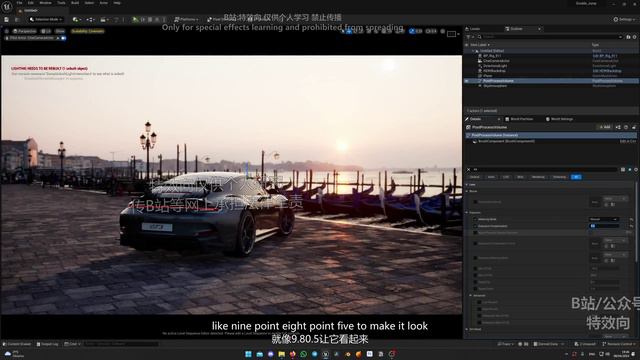Enable the last checkbox under Advanced
640x360 pixels.
tap(479, 322)
